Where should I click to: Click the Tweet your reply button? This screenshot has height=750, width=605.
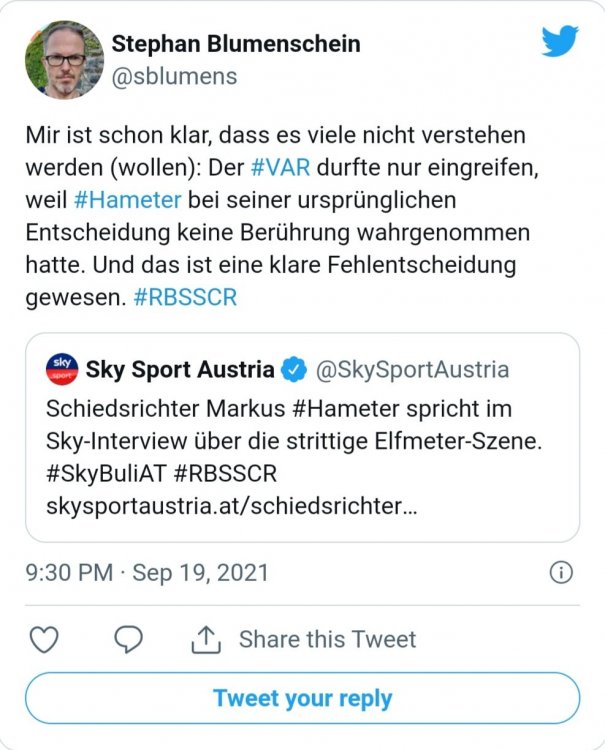pos(303,698)
